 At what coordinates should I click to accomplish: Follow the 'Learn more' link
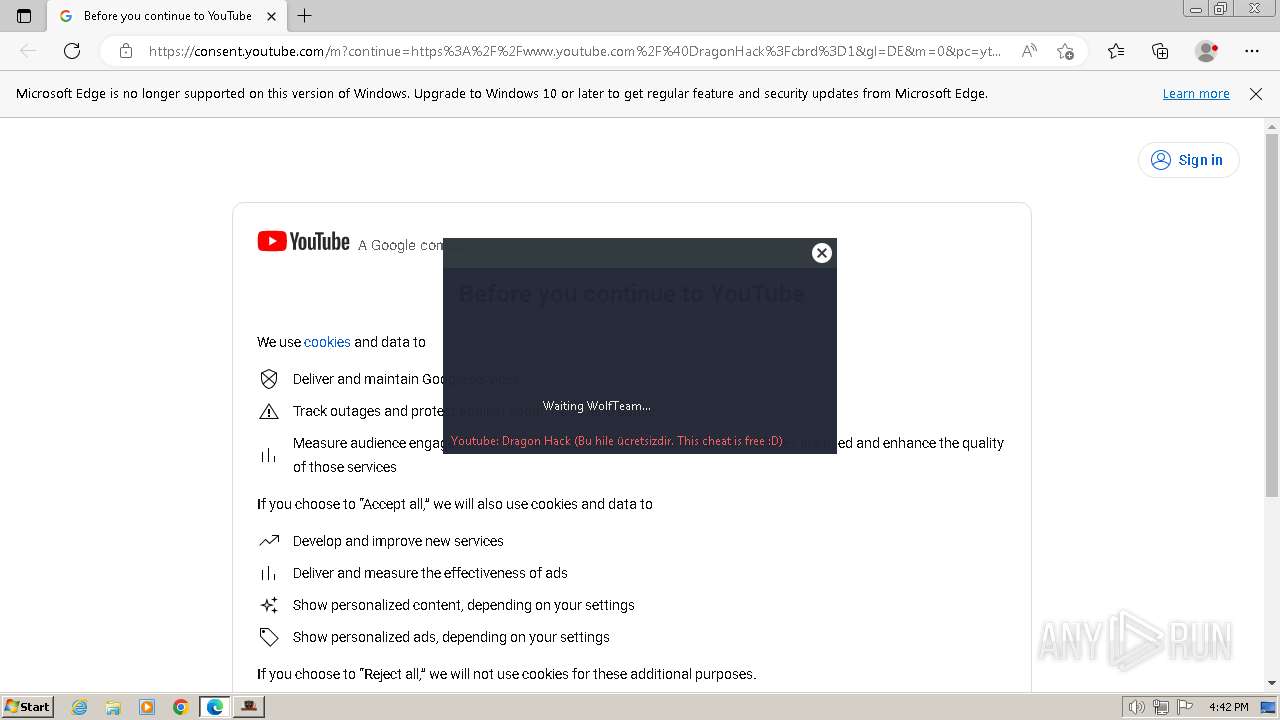[1196, 94]
